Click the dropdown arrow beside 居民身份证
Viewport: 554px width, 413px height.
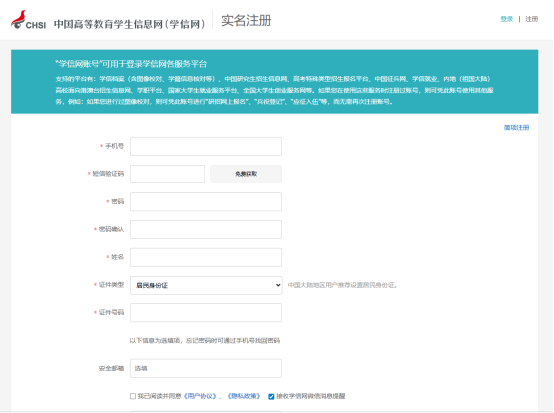pos(278,285)
